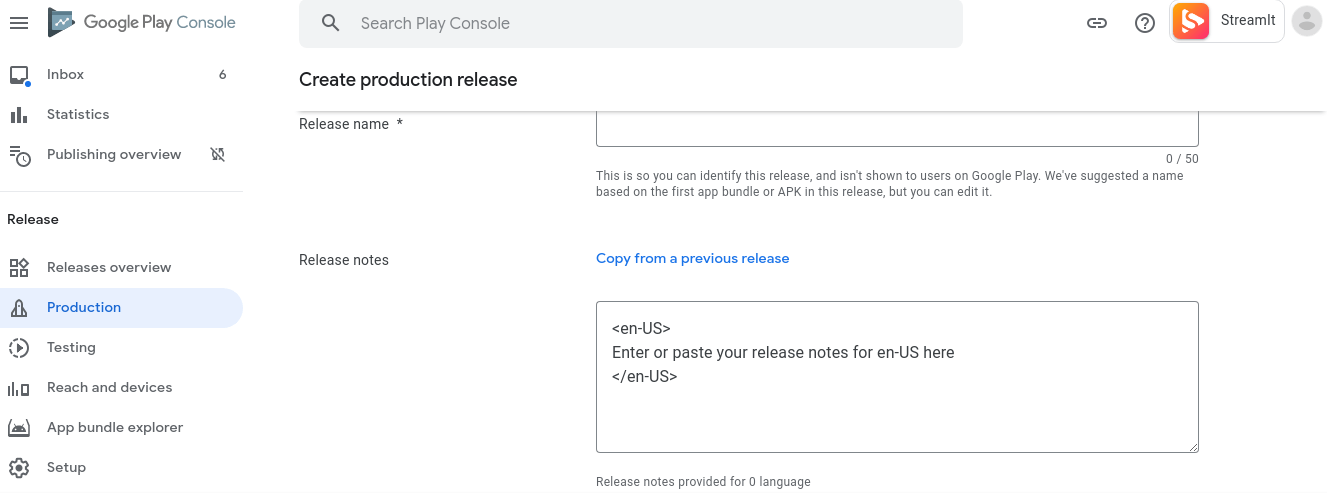Viewport: 1327px width, 493px height.
Task: Click the App bundle explorer icon
Action: (x=19, y=427)
